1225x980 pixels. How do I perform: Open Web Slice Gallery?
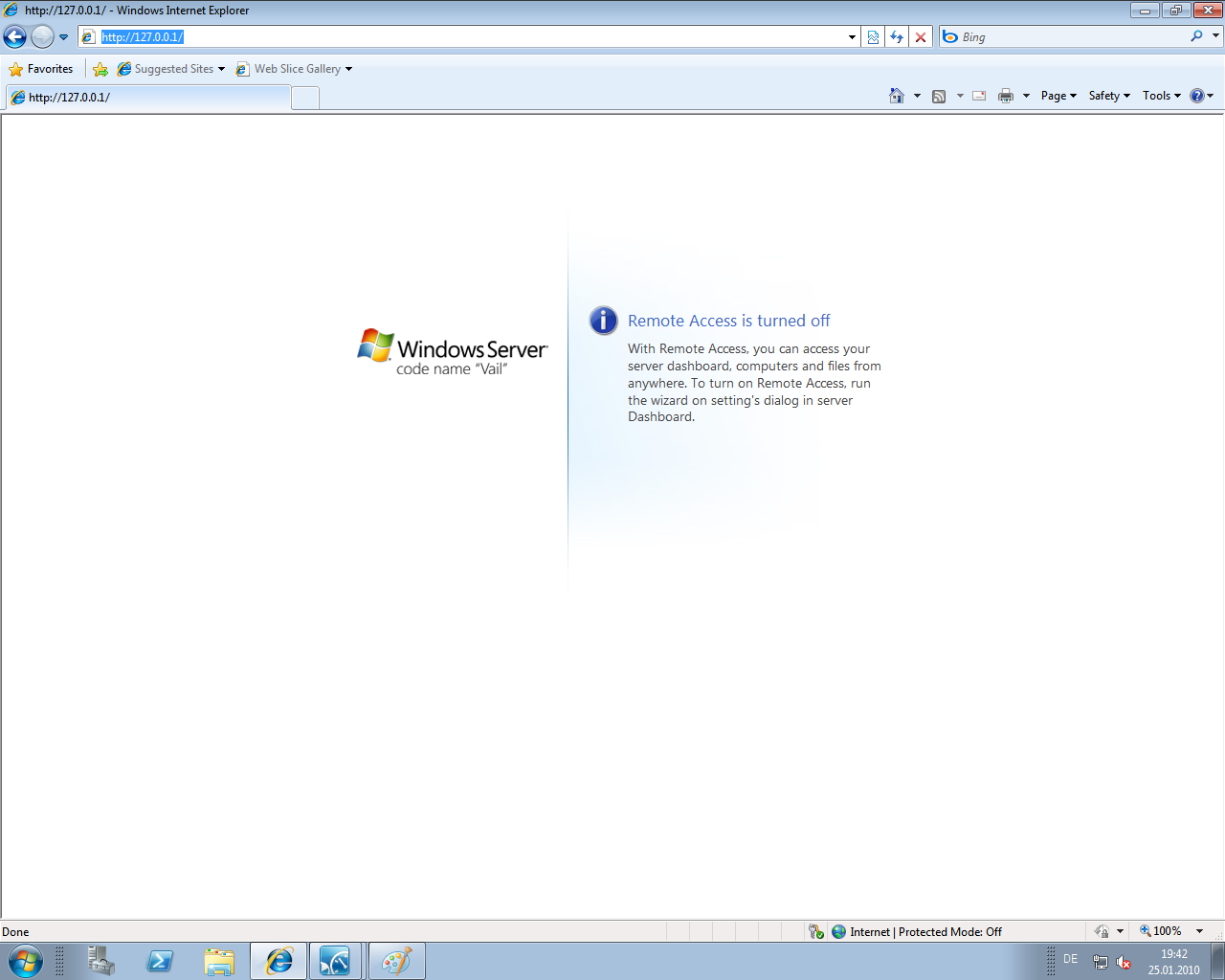[x=294, y=69]
